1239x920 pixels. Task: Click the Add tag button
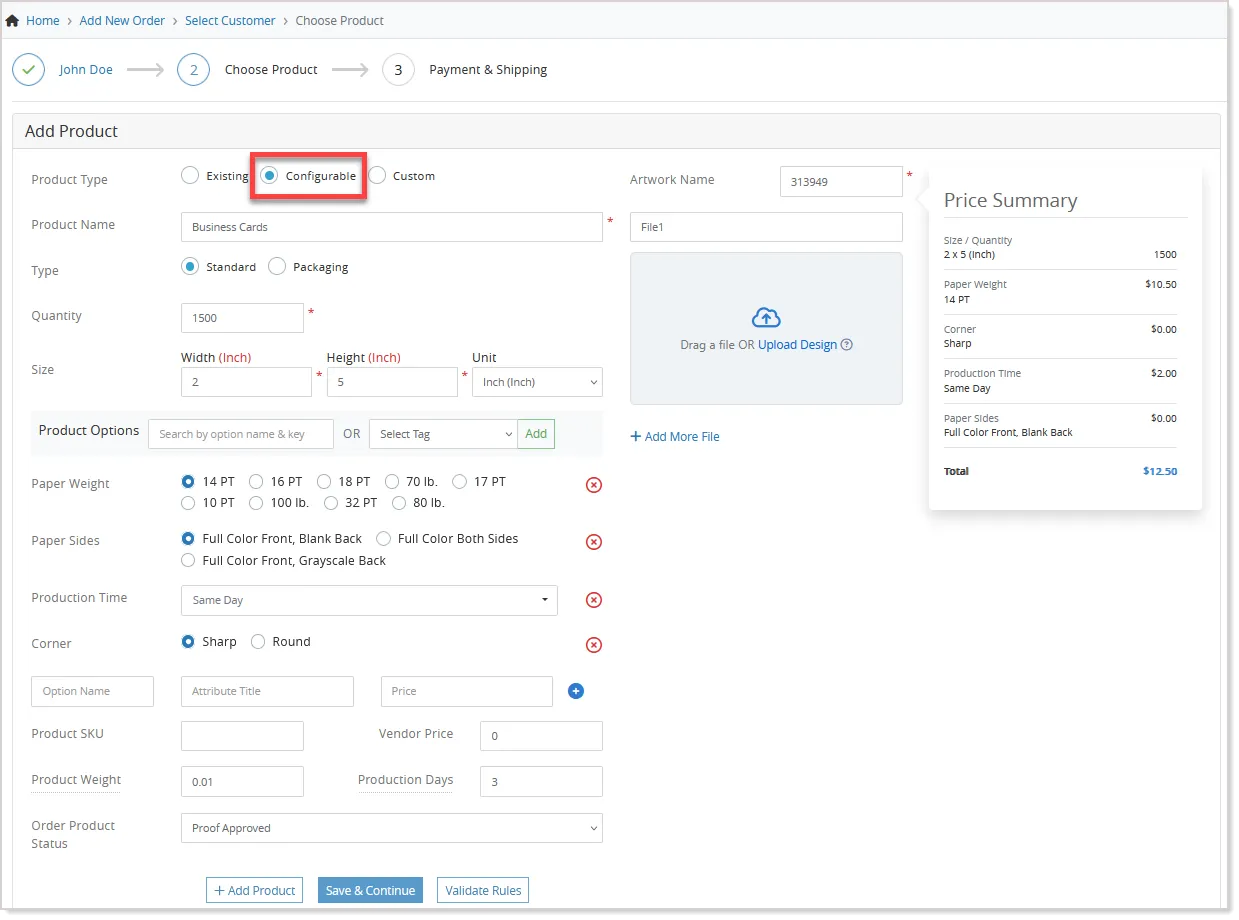click(x=536, y=434)
